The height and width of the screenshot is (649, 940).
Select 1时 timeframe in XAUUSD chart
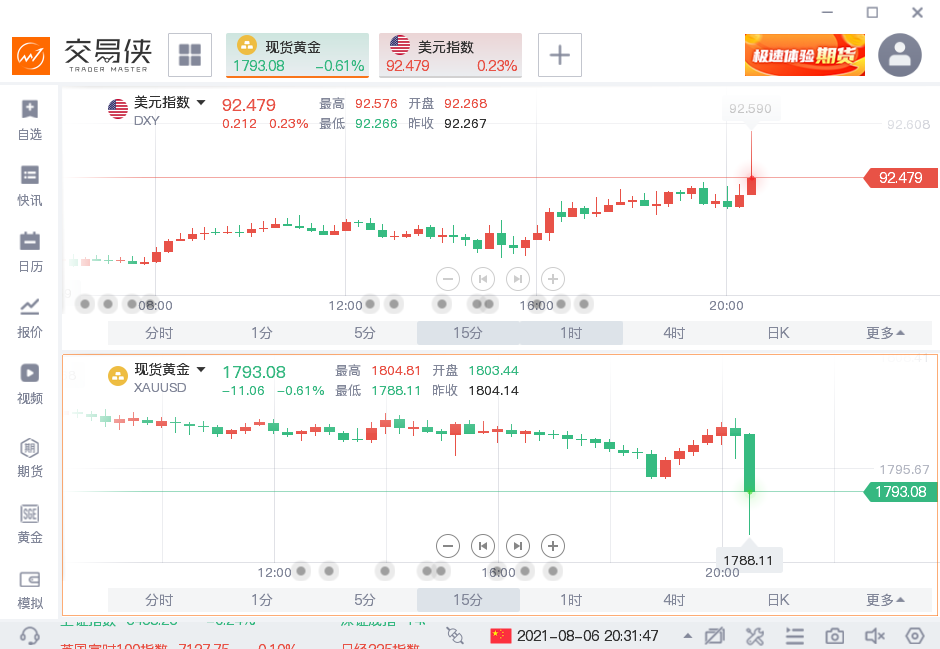[571, 600]
